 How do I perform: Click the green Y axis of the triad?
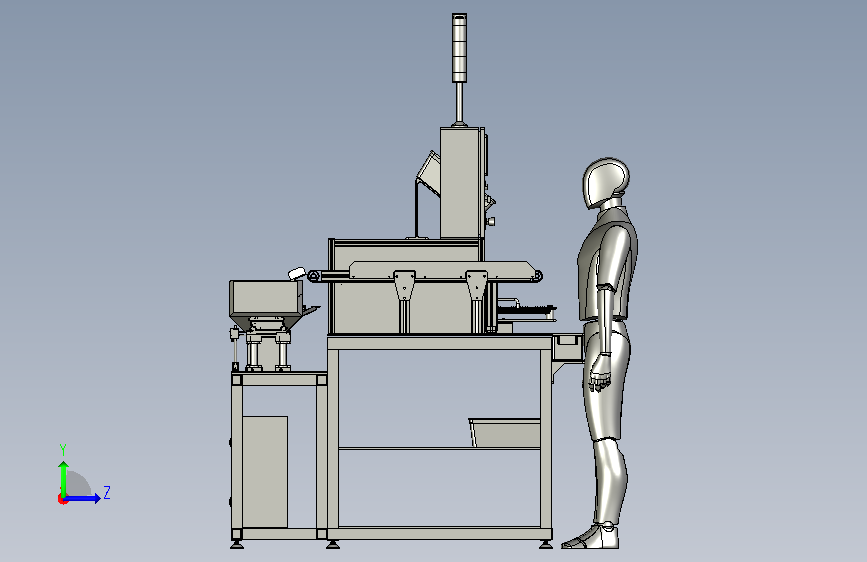[64, 478]
